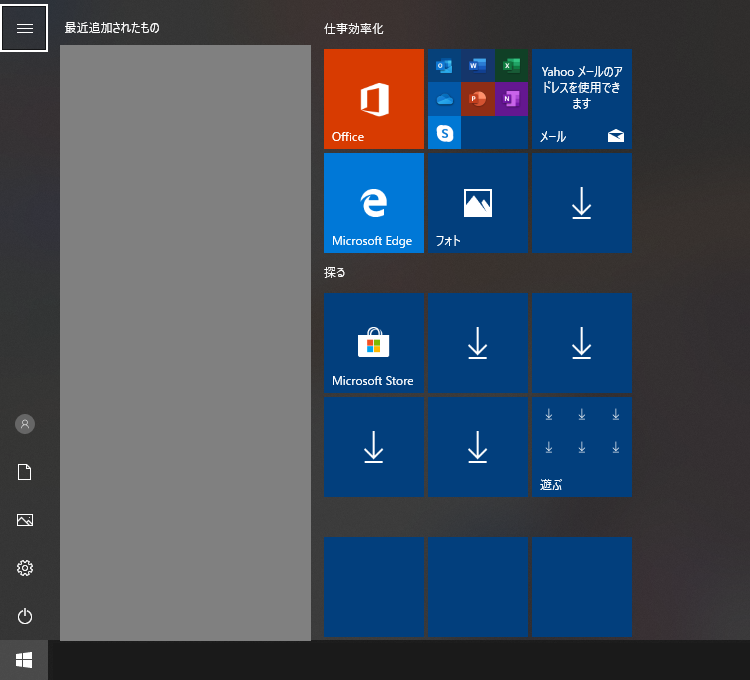This screenshot has width=750, height=680.
Task: Open the フォト (Photos) tile
Action: tap(477, 203)
